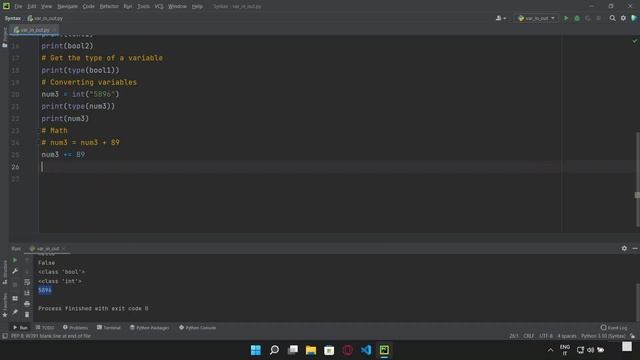Start debugging with the green bug icon
This screenshot has width=640, height=360.
click(x=577, y=18)
